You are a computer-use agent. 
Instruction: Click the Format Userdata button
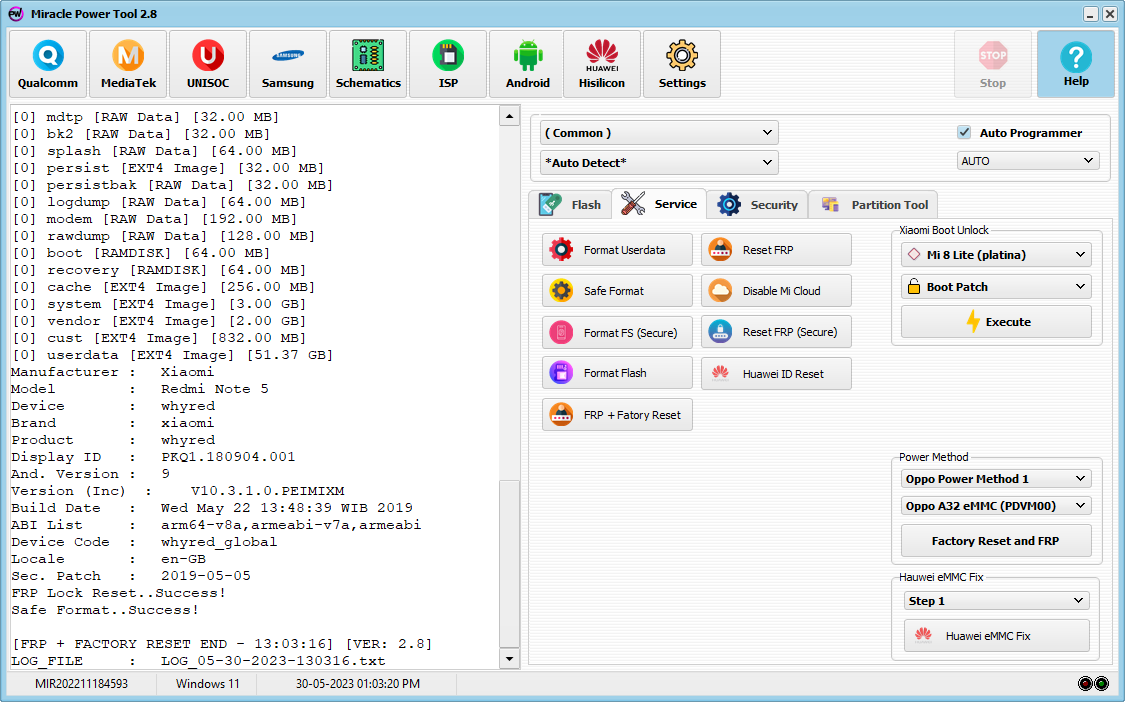618,250
